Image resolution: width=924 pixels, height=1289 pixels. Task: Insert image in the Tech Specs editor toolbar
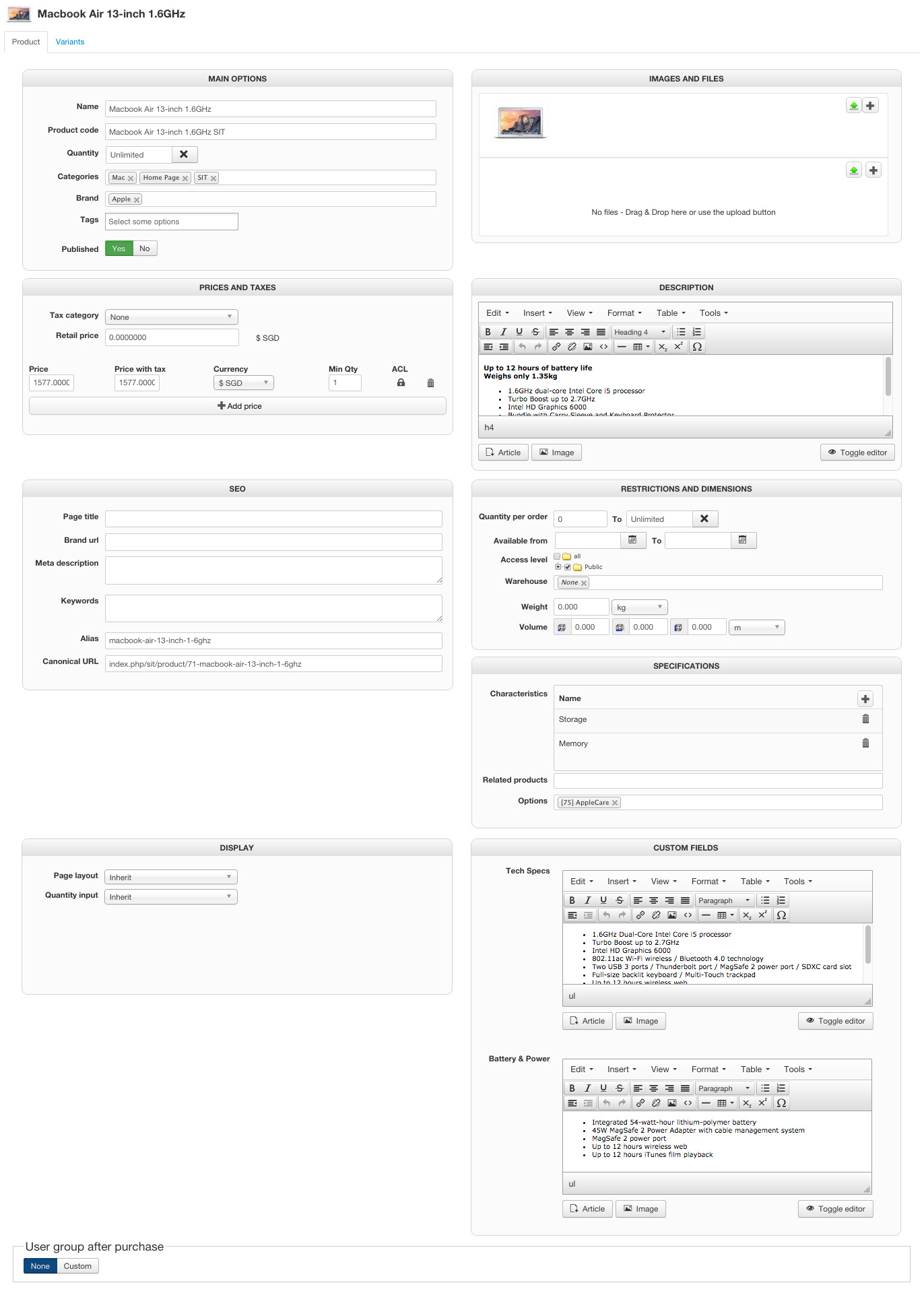click(x=671, y=915)
